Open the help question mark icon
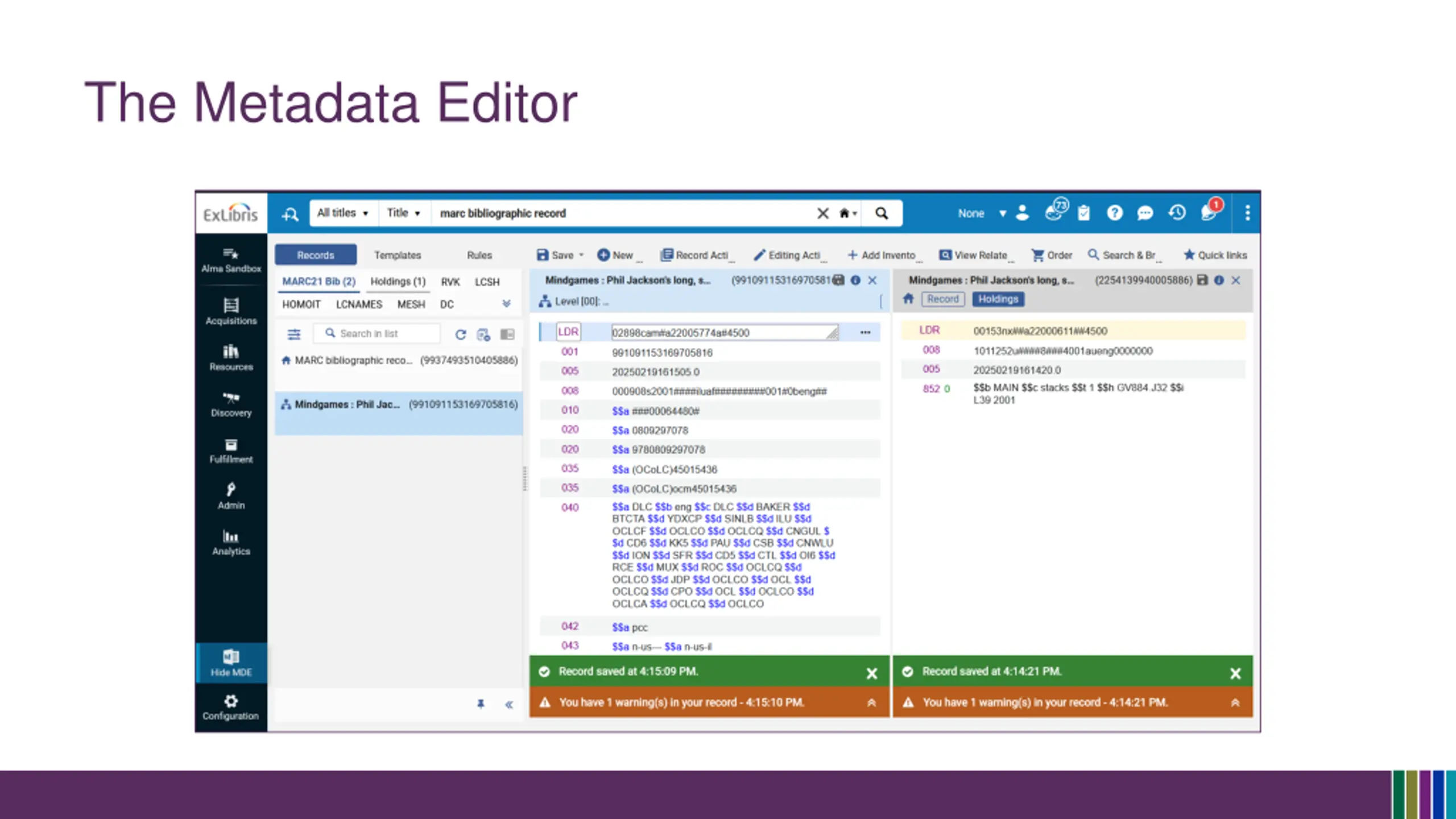 point(1114,213)
